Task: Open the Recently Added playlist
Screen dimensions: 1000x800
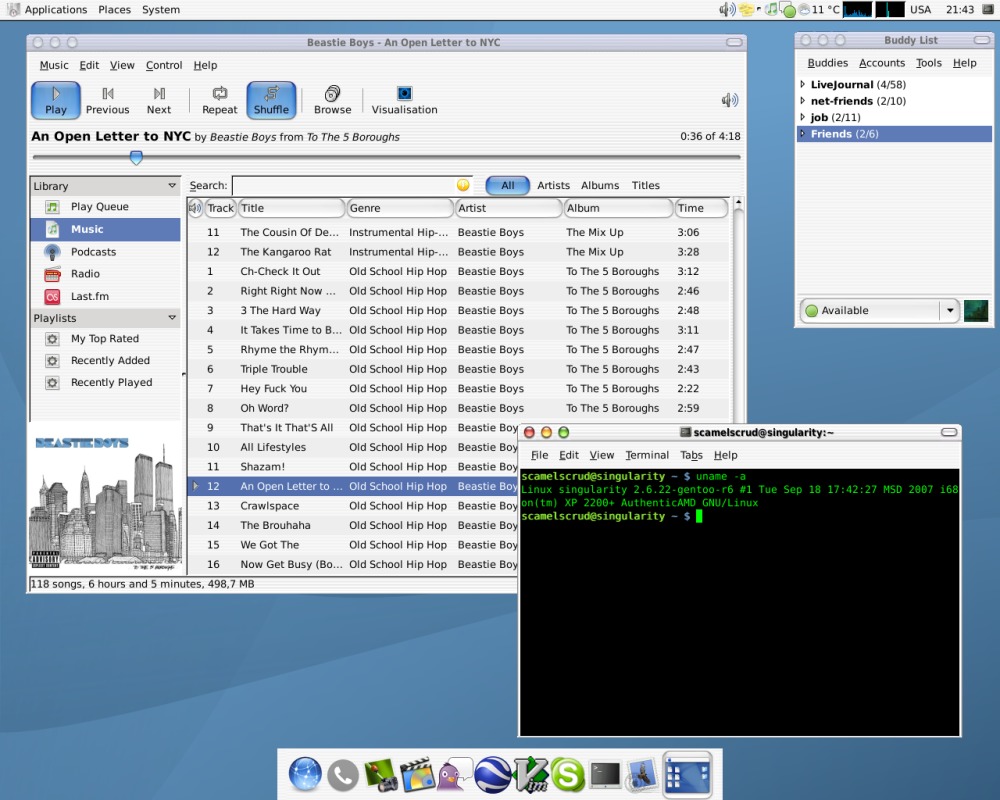Action: (106, 360)
